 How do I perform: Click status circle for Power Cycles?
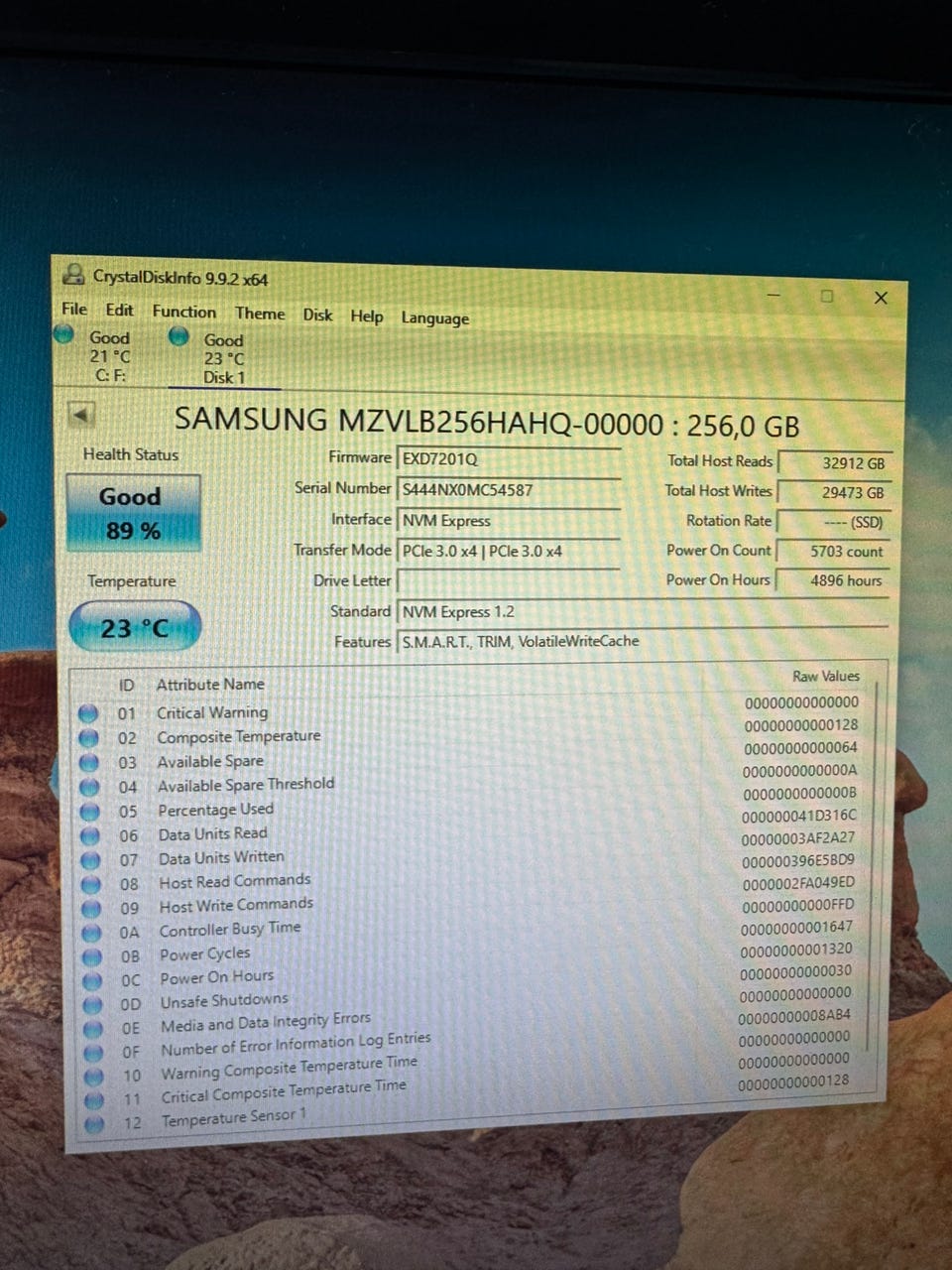(x=92, y=956)
